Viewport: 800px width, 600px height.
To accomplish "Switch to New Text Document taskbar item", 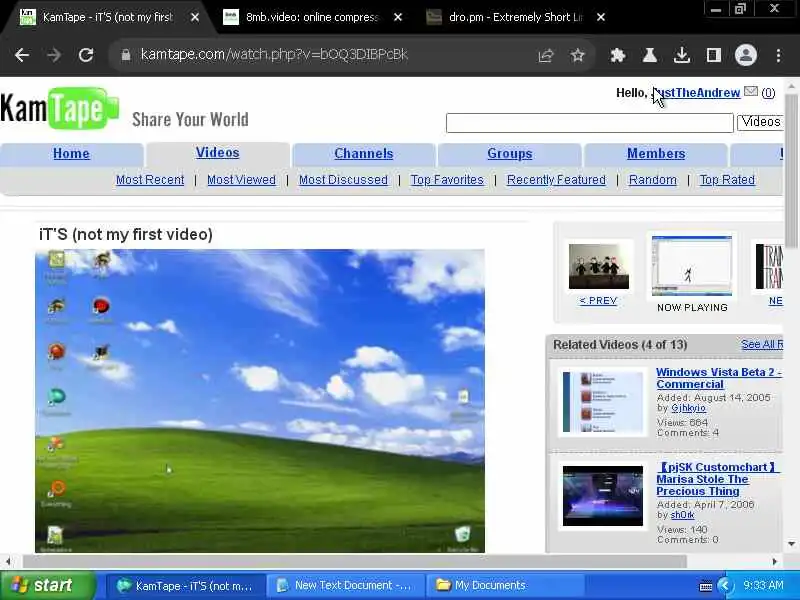I will pos(346,585).
